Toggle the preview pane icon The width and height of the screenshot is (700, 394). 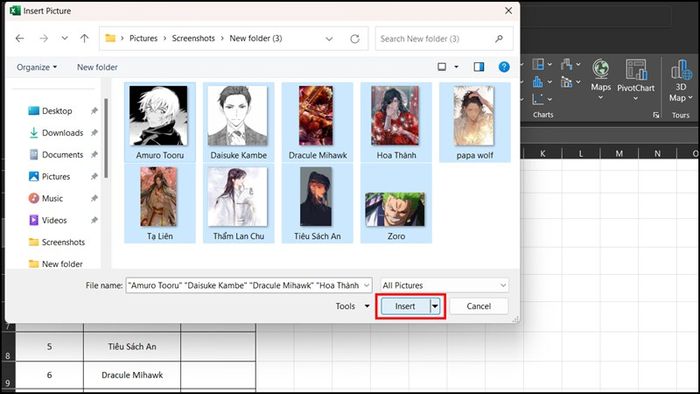point(479,67)
